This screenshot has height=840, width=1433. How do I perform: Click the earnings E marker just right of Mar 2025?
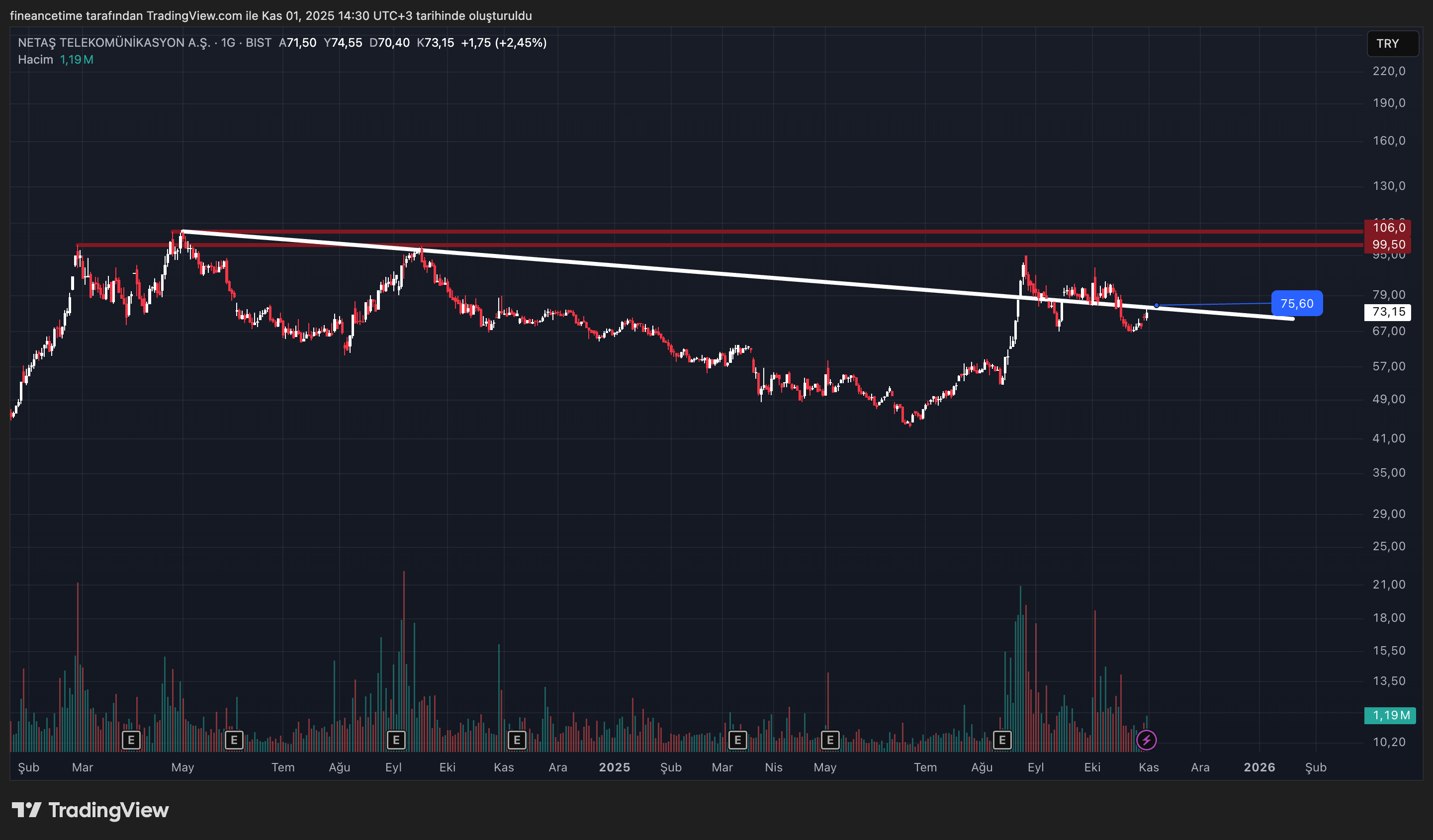tap(737, 740)
